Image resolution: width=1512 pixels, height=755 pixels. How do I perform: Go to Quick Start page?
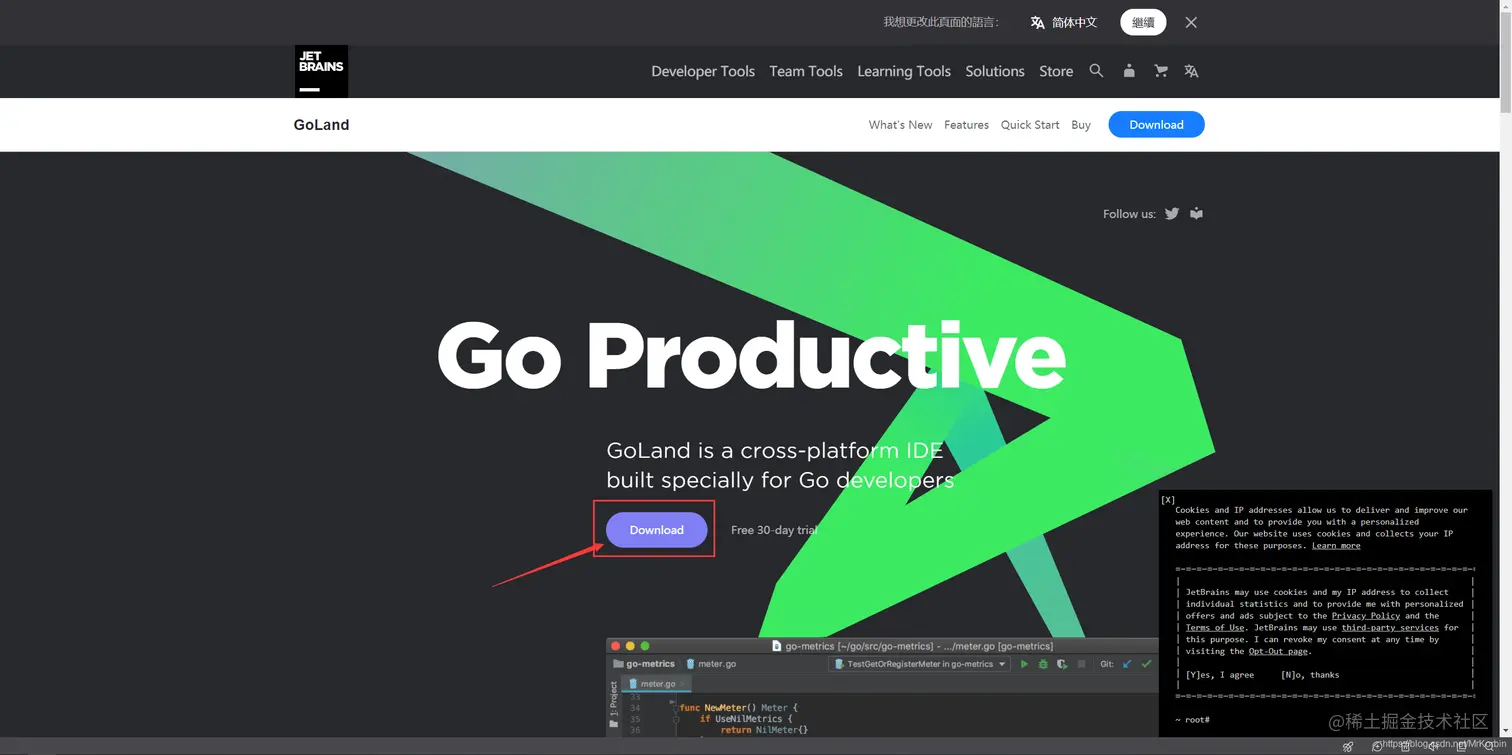click(x=1030, y=125)
